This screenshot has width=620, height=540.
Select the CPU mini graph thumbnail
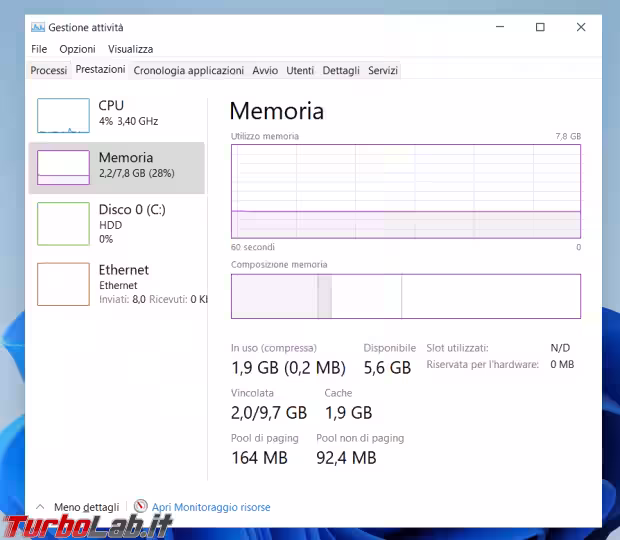tap(63, 115)
